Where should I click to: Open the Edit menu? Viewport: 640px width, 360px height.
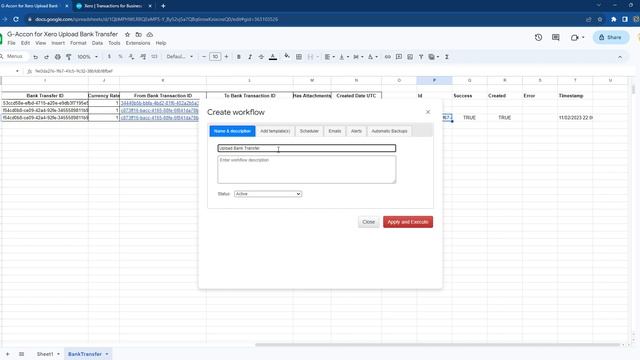(25, 43)
